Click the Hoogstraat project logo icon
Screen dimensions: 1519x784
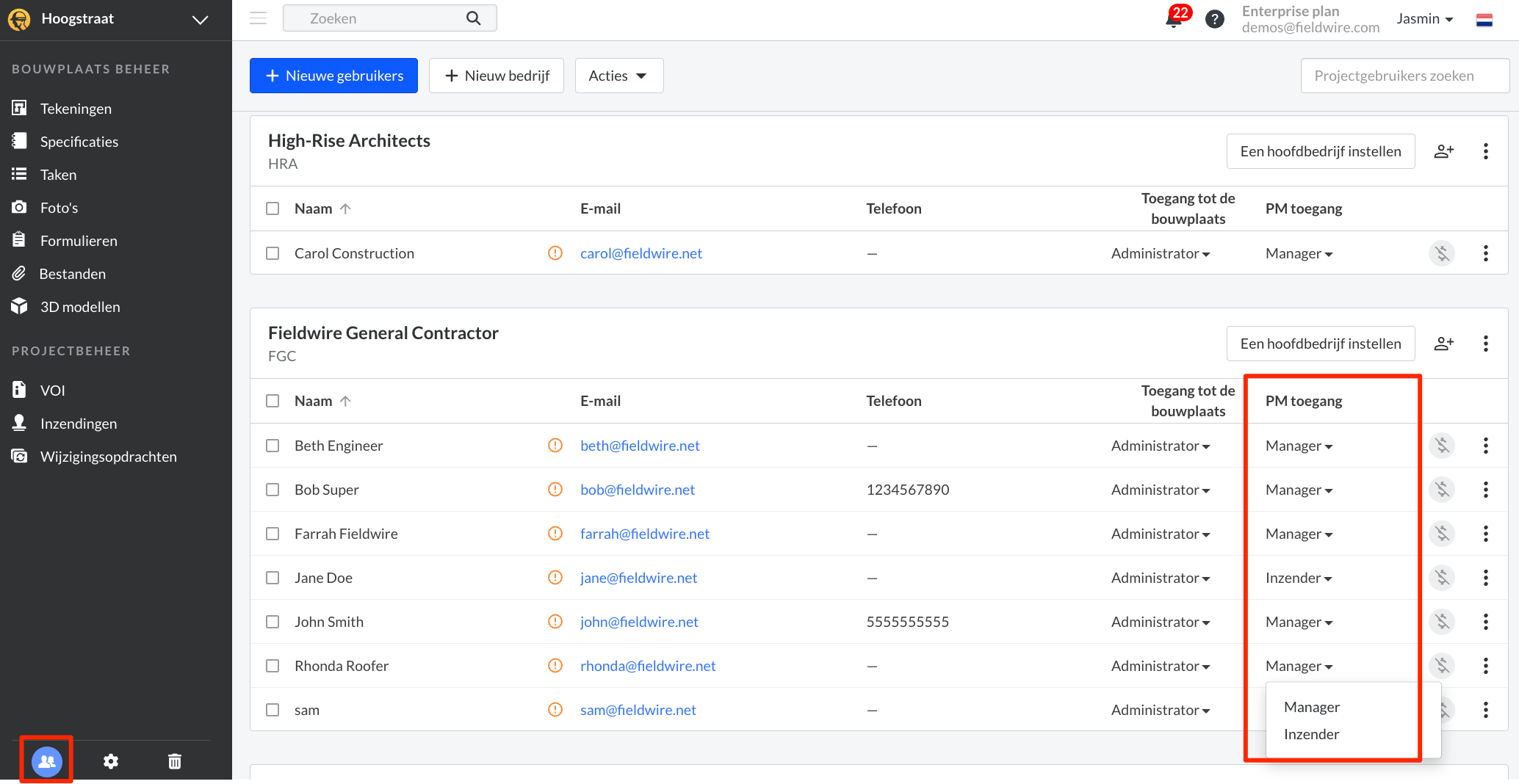[19, 19]
